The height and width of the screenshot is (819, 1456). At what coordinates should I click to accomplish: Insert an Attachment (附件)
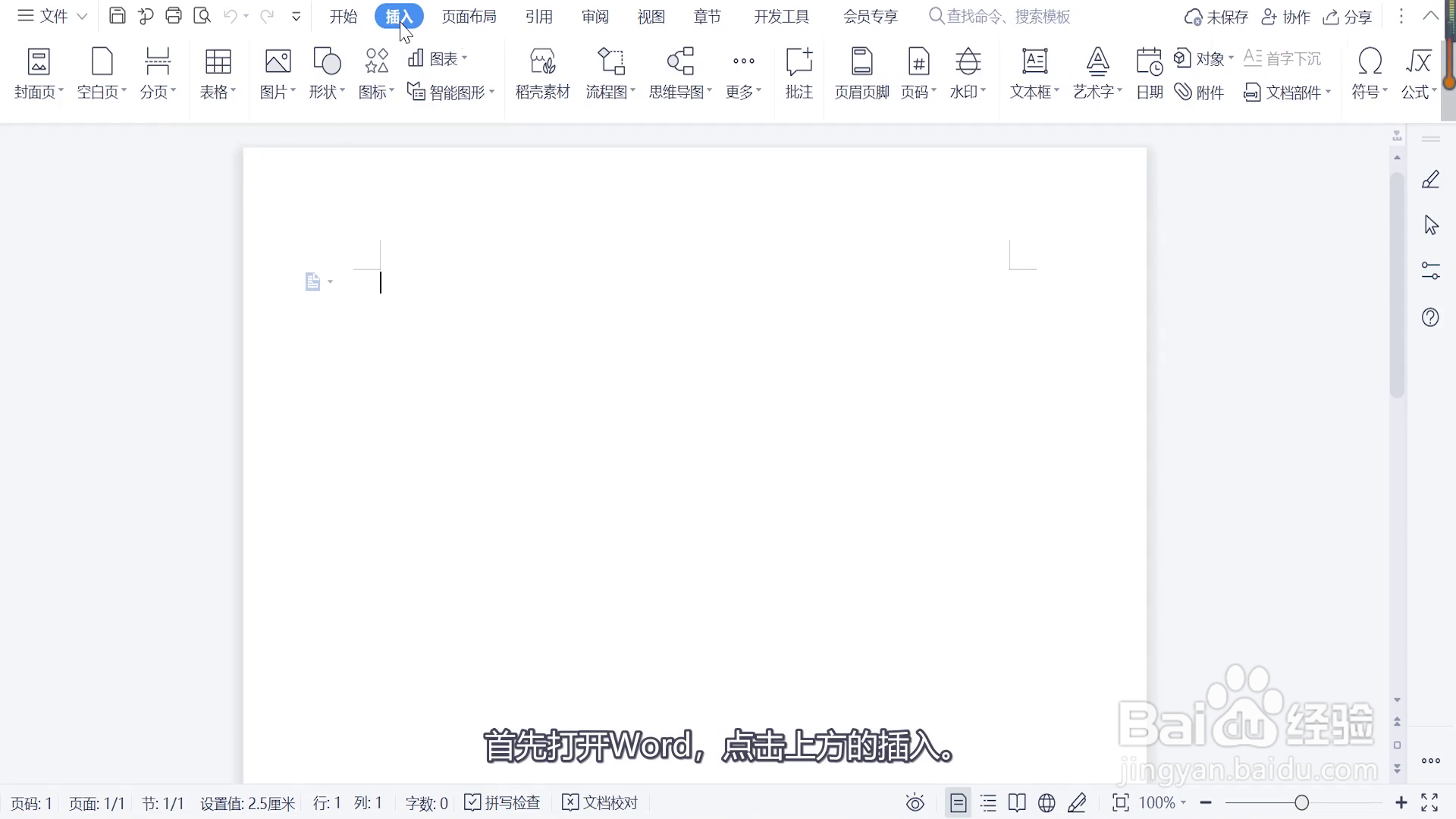(1199, 93)
